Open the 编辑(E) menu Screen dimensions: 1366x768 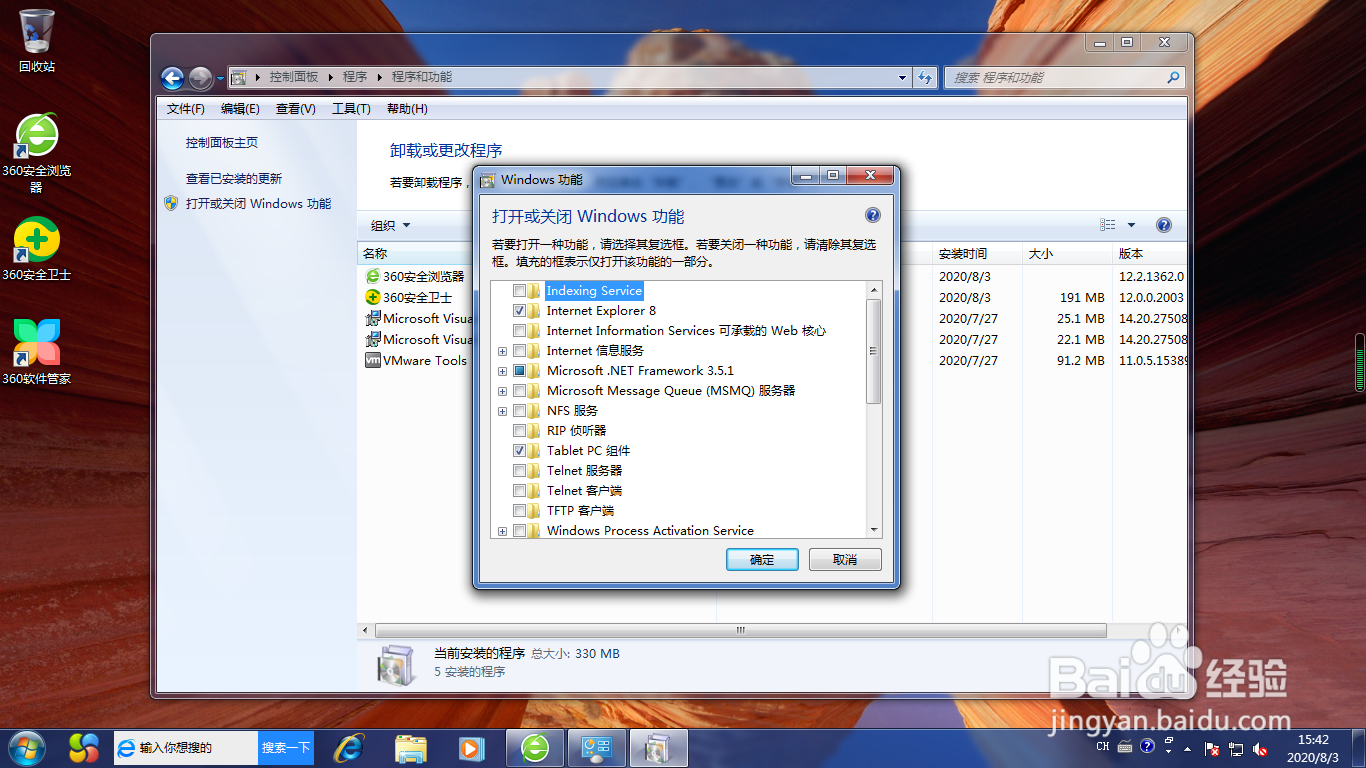tap(240, 109)
